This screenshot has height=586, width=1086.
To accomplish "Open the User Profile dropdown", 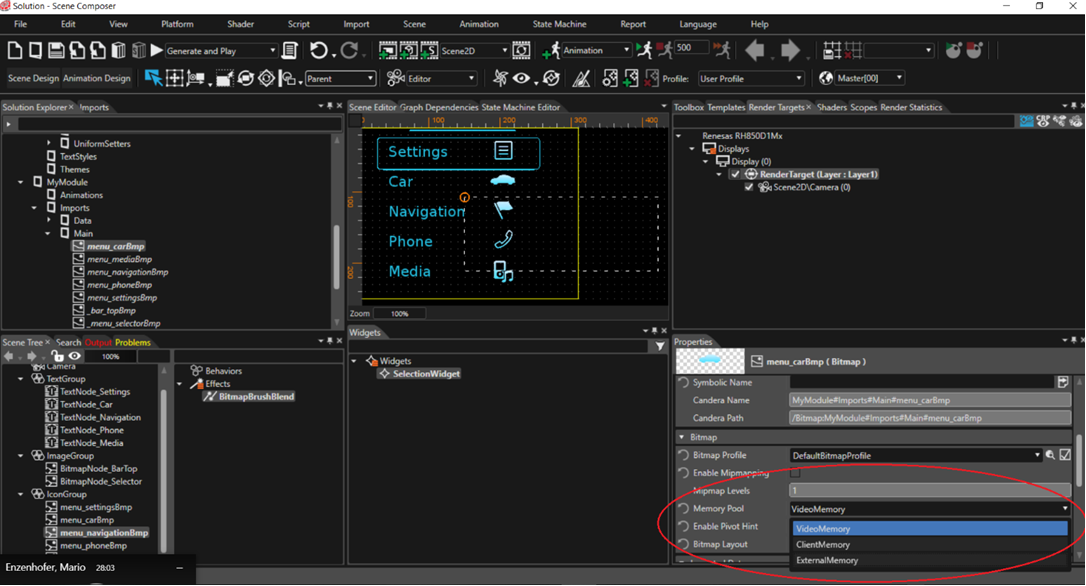I will pyautogui.click(x=750, y=78).
